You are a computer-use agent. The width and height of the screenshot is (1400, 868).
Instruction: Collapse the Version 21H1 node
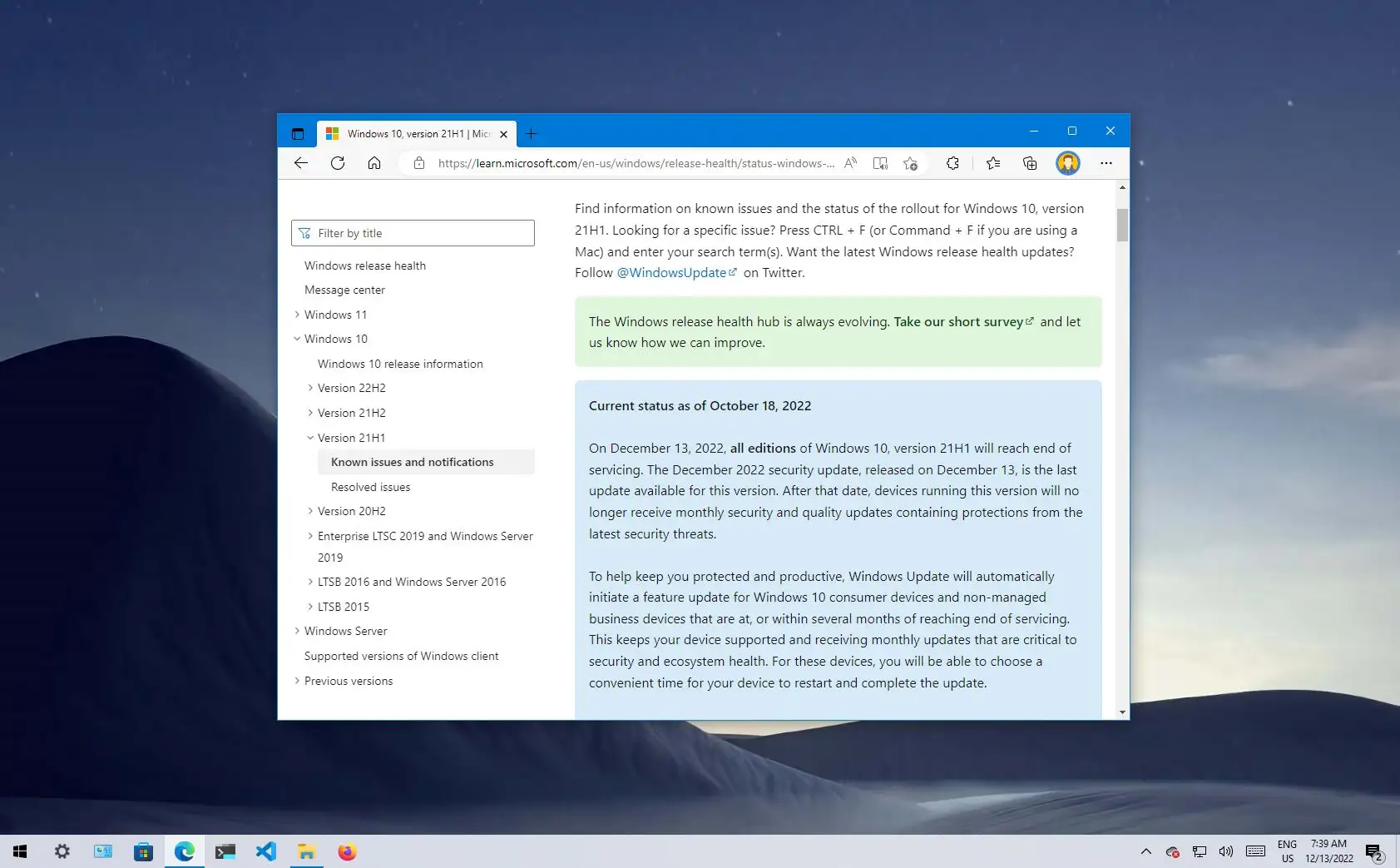[310, 438]
